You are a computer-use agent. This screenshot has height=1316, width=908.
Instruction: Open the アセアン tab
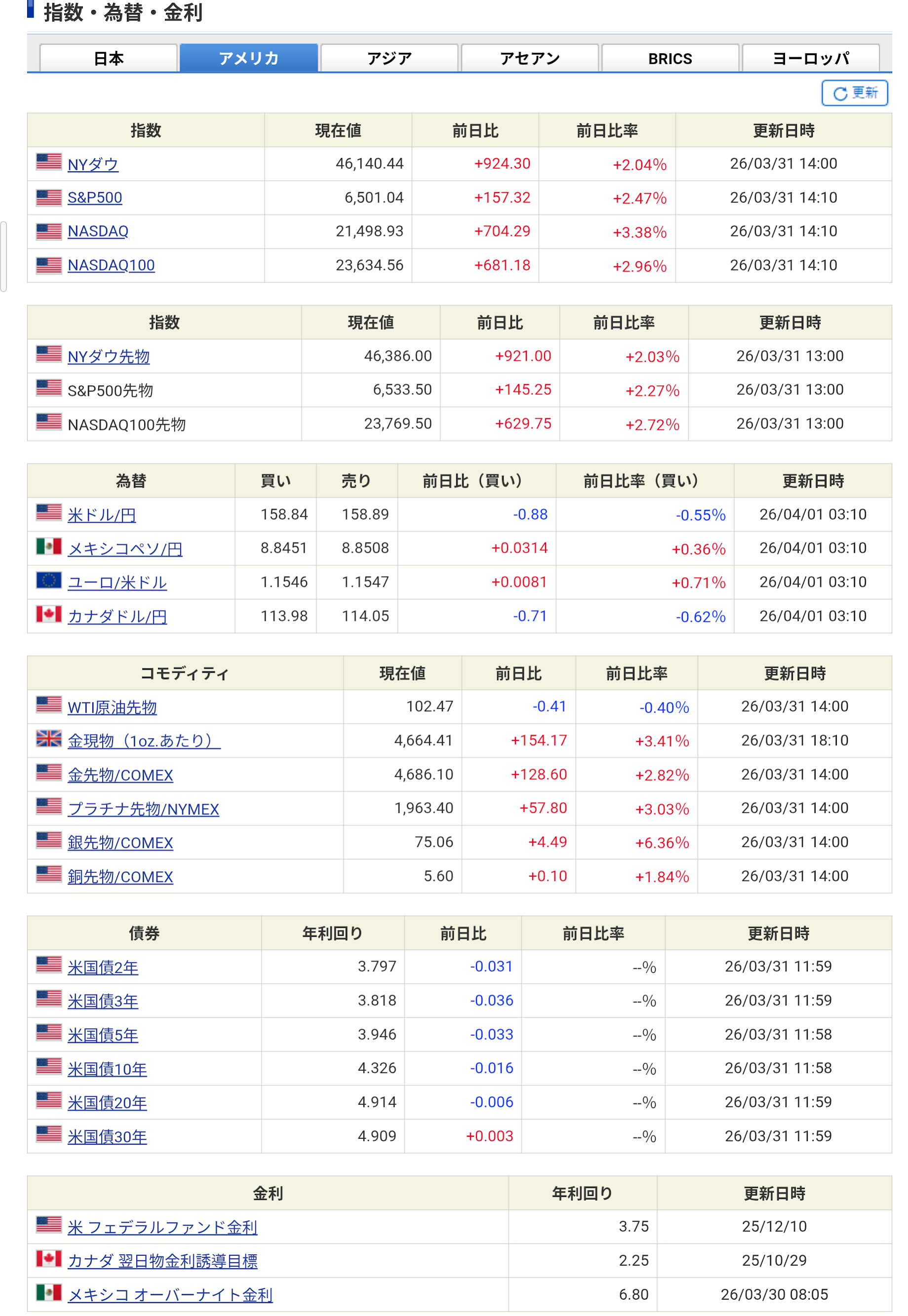pyautogui.click(x=530, y=58)
